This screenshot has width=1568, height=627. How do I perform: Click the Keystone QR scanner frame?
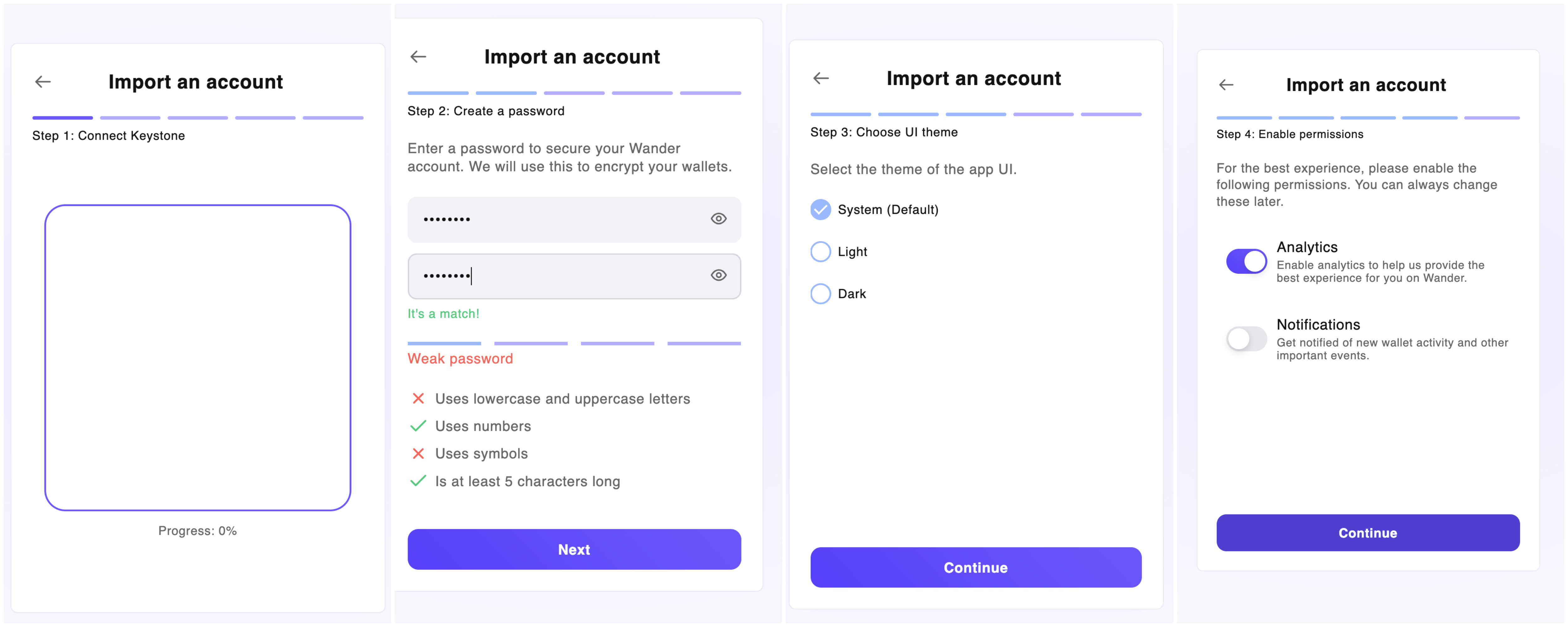pyautogui.click(x=198, y=357)
